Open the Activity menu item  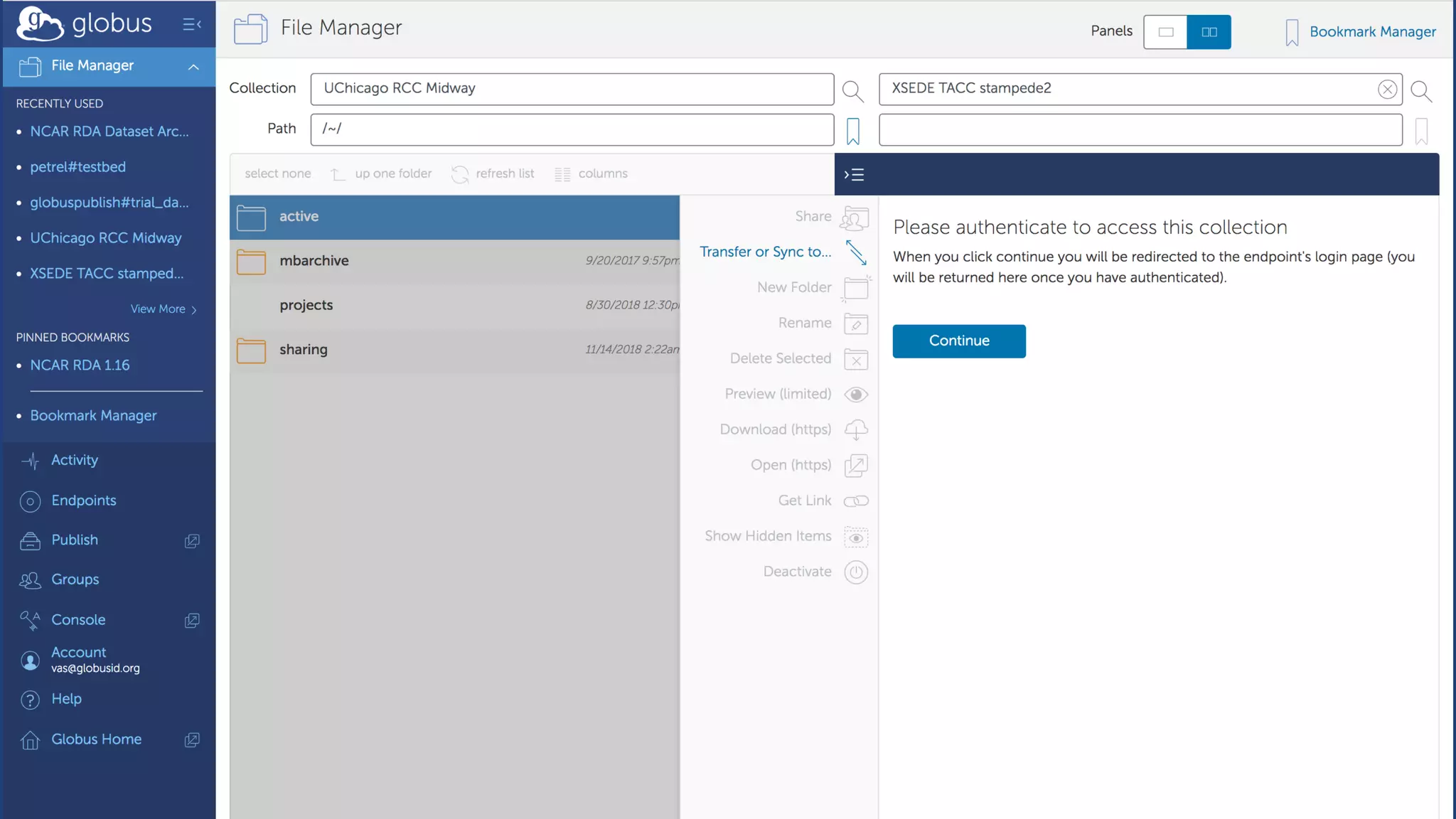point(74,461)
